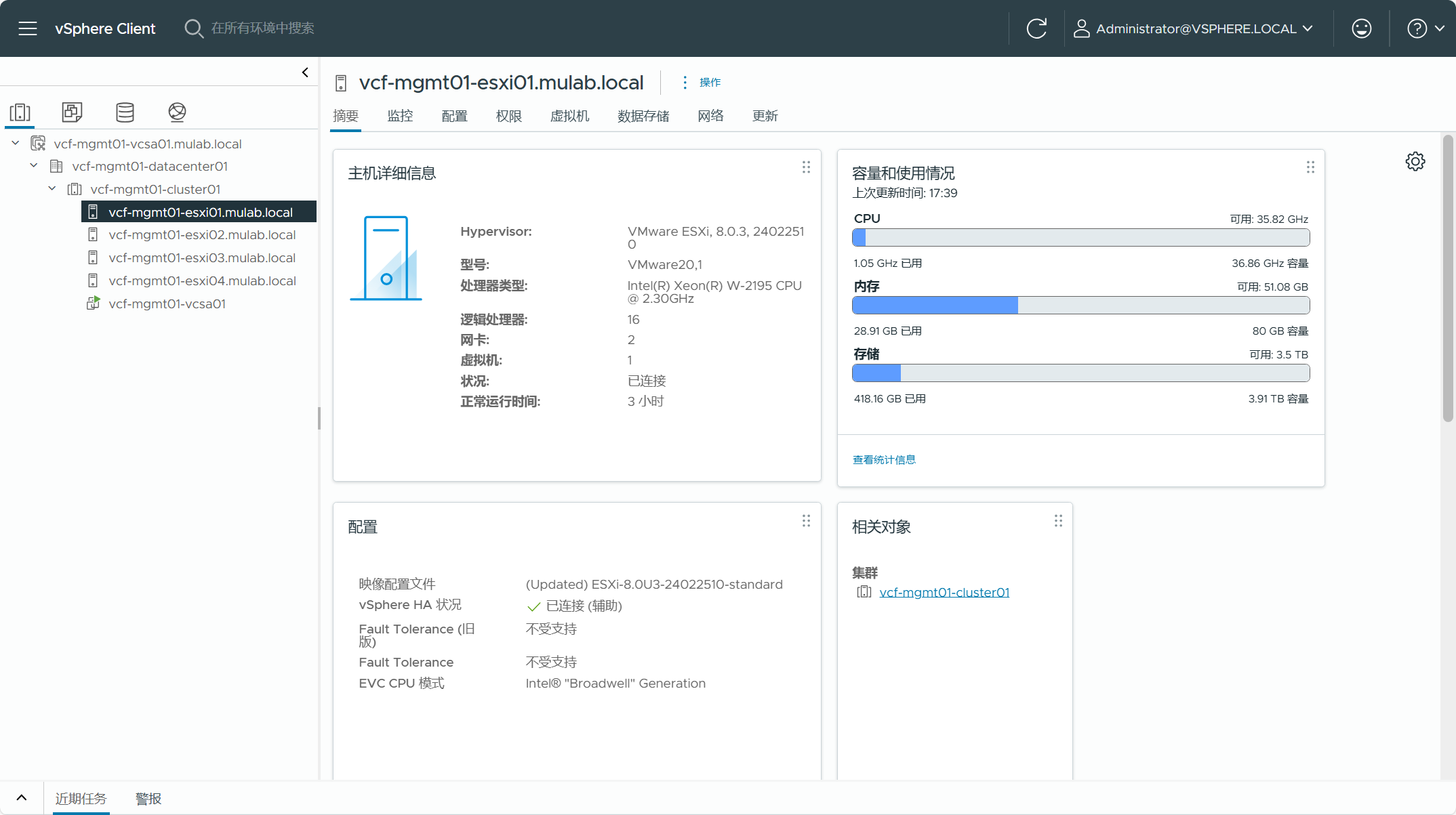Select vcf-mgmt01-cluster01 in the inventory tree
The width and height of the screenshot is (1456, 815).
(155, 189)
